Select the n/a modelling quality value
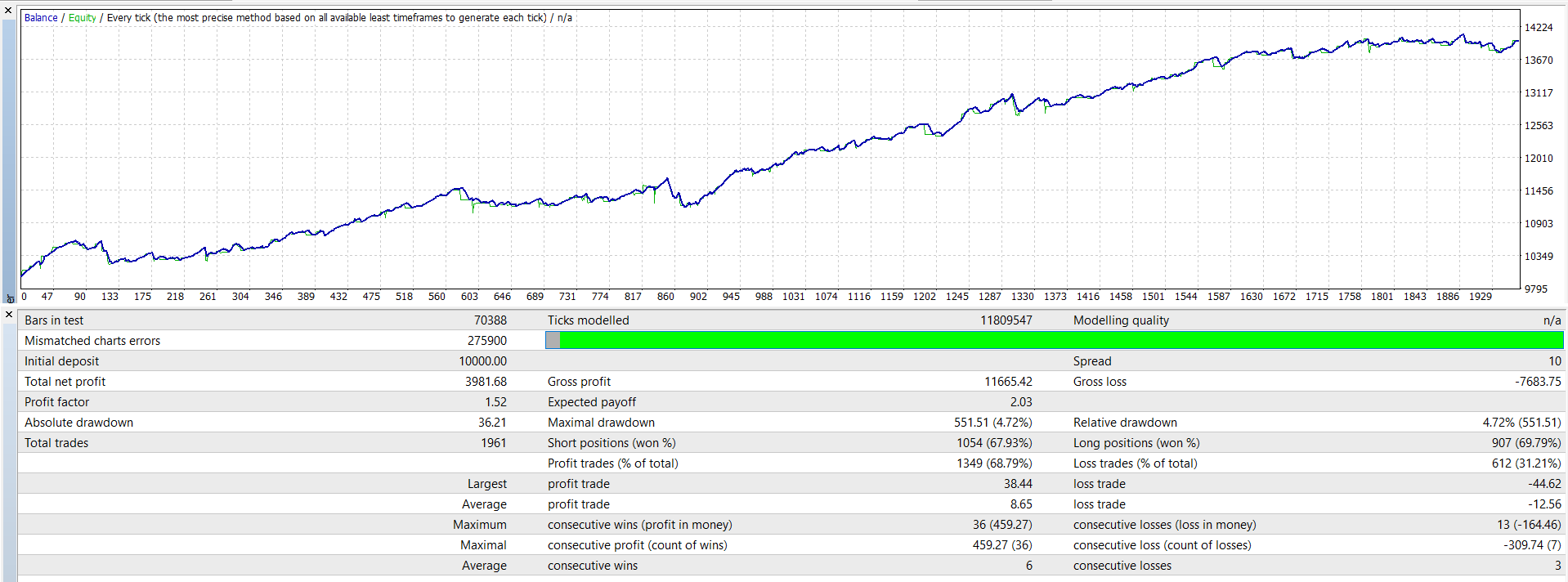Viewport: 1568px width, 582px height. click(1552, 320)
